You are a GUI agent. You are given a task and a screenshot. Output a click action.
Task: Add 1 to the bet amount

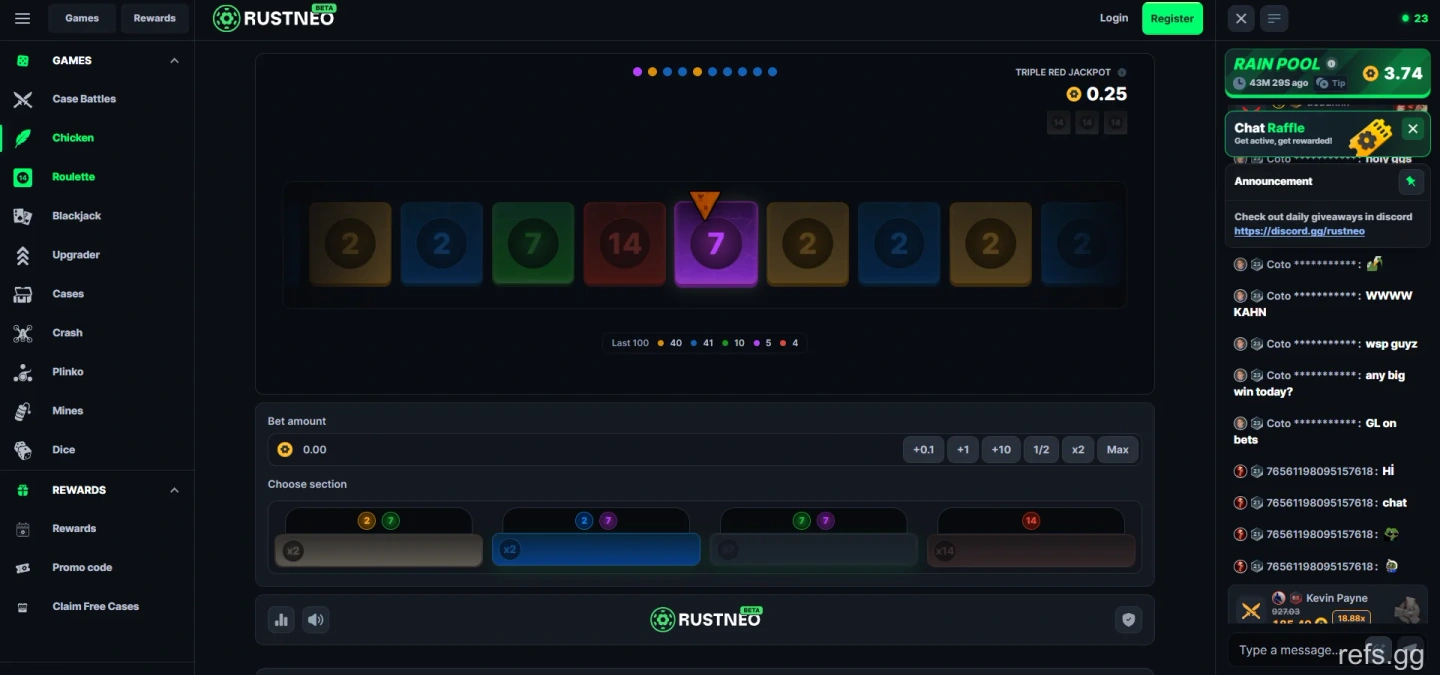click(x=962, y=450)
